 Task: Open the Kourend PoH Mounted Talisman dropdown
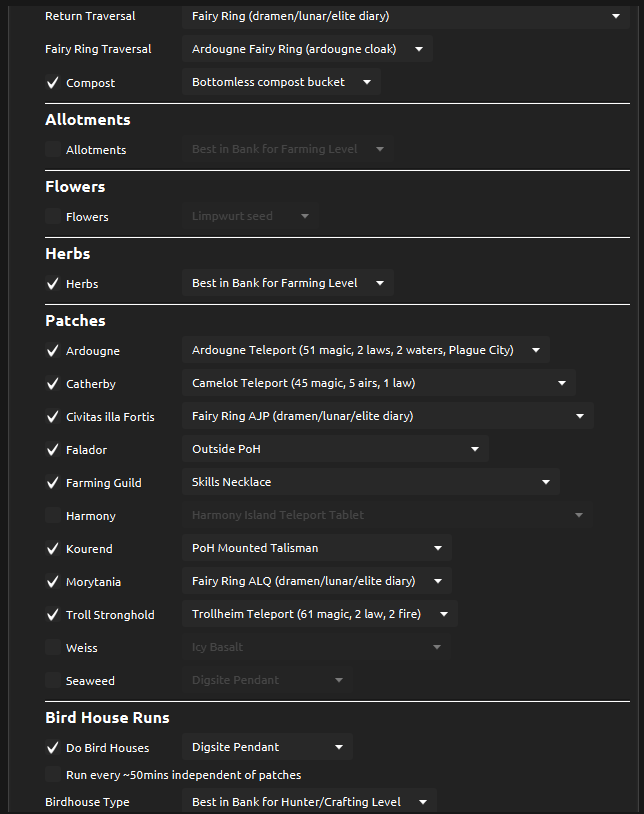tap(316, 548)
